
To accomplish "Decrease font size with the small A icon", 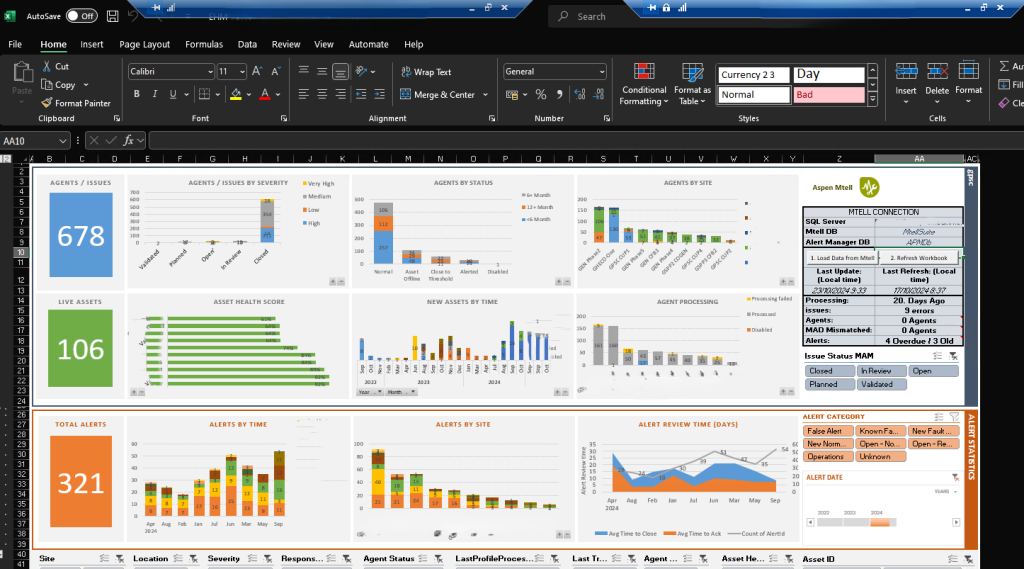I will pos(276,71).
